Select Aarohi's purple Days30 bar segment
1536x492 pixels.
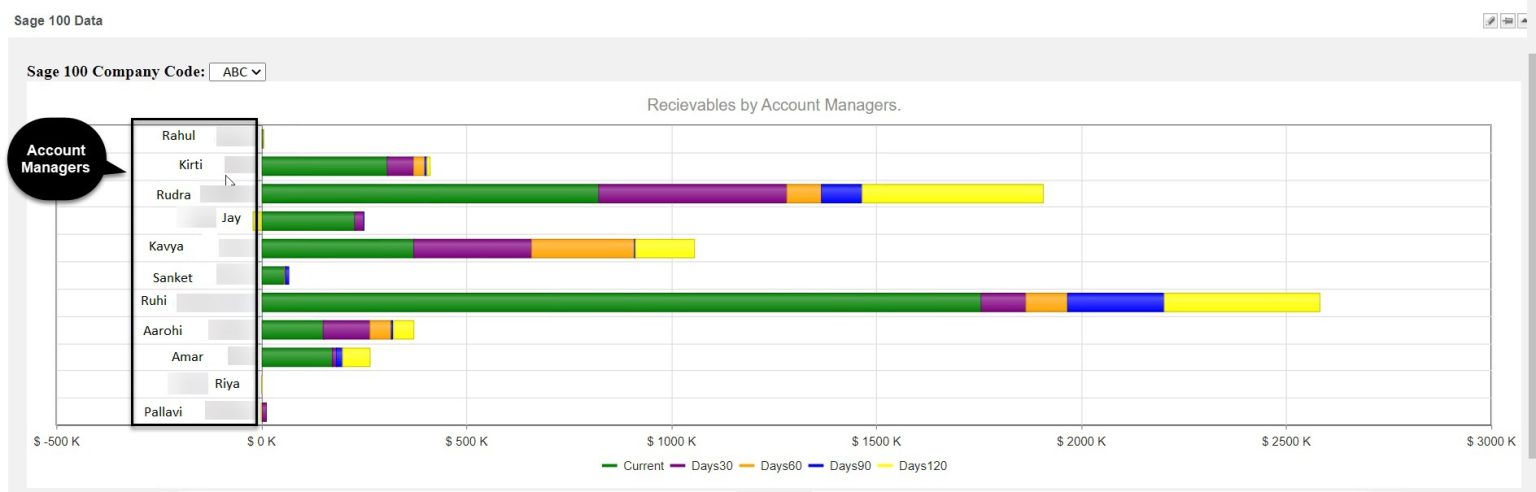click(x=346, y=330)
